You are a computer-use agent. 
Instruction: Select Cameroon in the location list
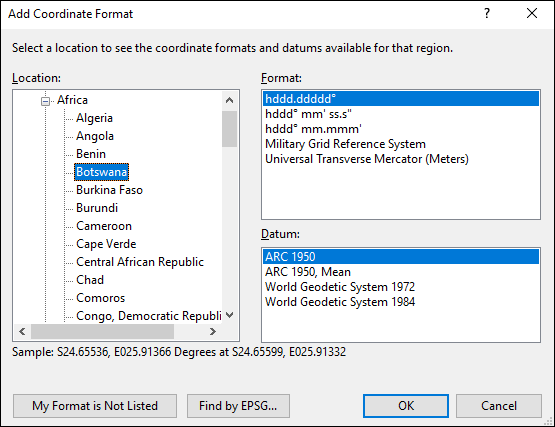pos(104,226)
